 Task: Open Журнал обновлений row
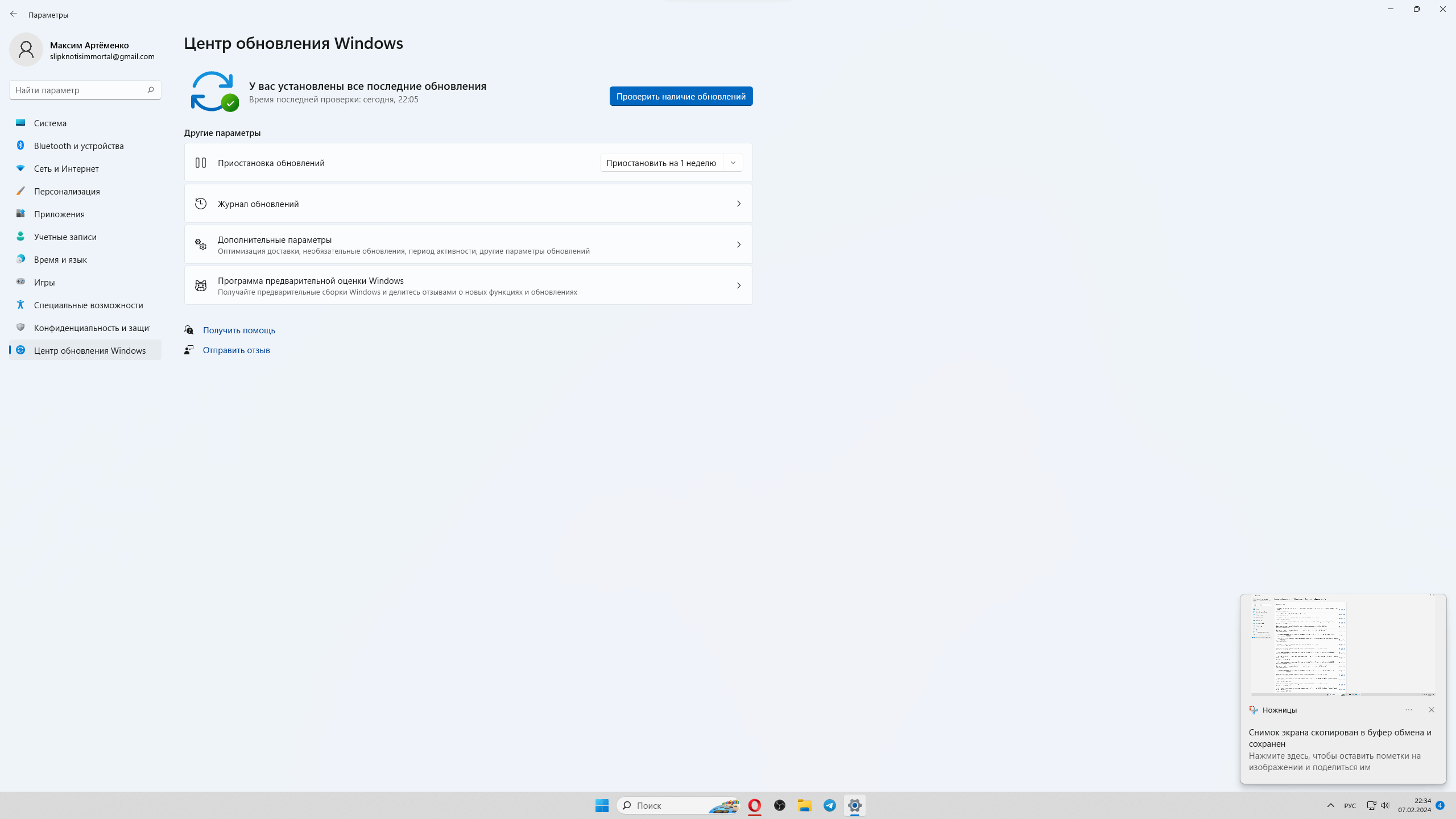pyautogui.click(x=468, y=204)
